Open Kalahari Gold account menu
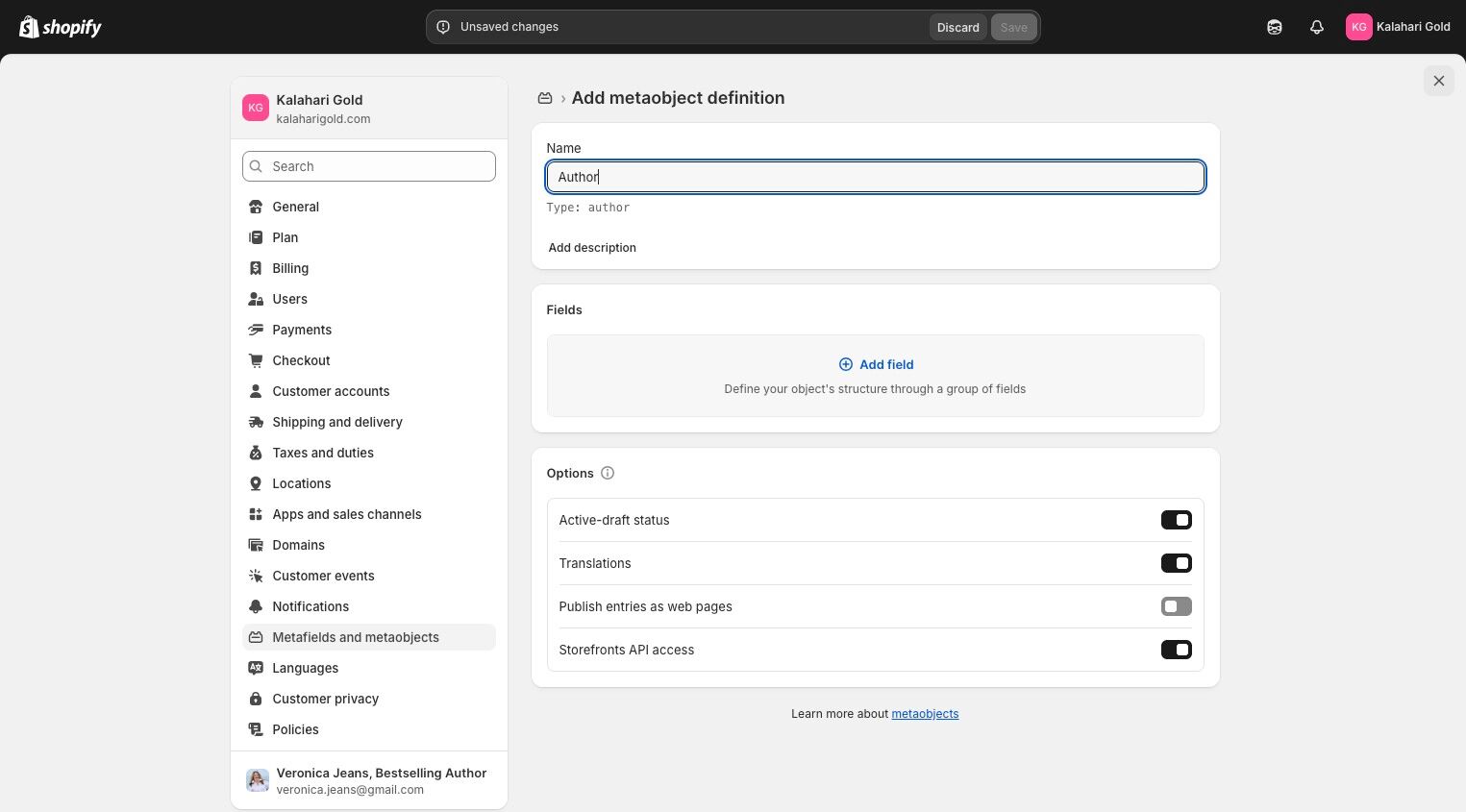1466x812 pixels. pos(1398,27)
